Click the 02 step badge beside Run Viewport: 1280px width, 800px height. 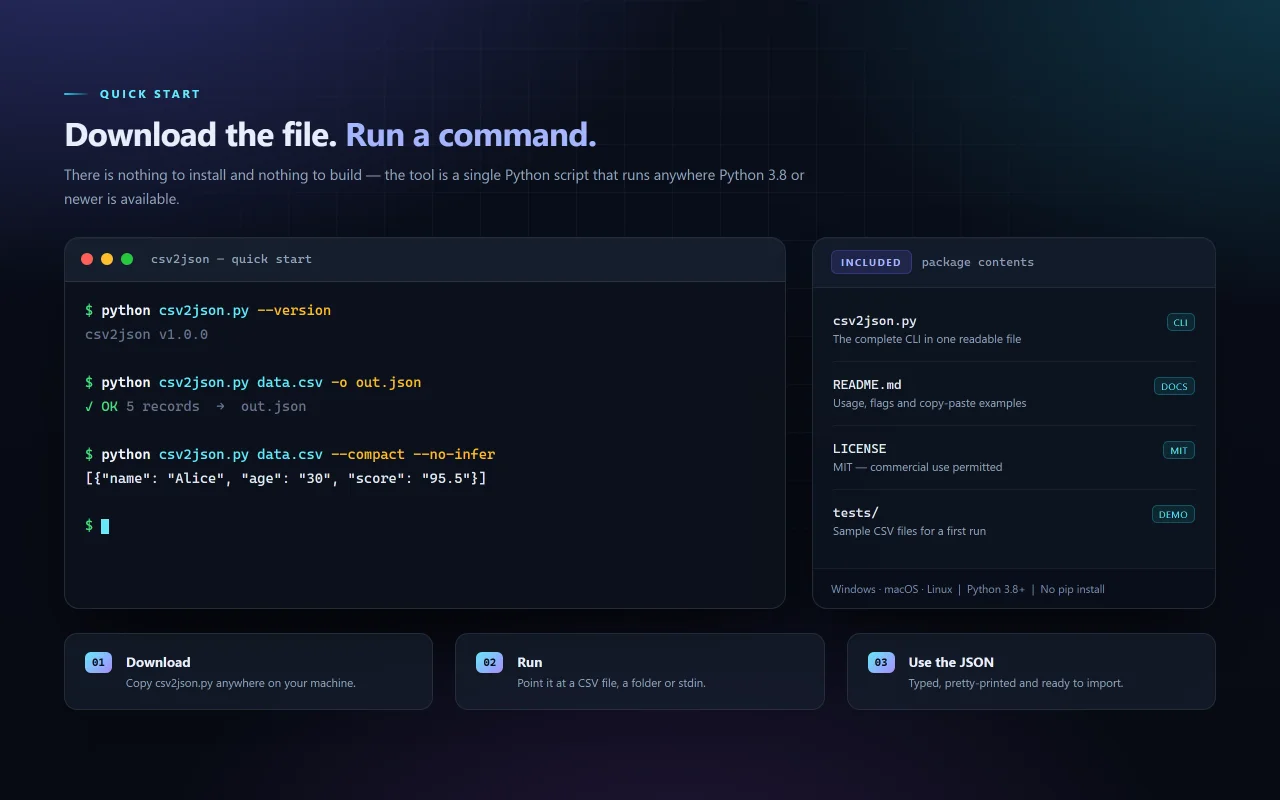[x=490, y=662]
